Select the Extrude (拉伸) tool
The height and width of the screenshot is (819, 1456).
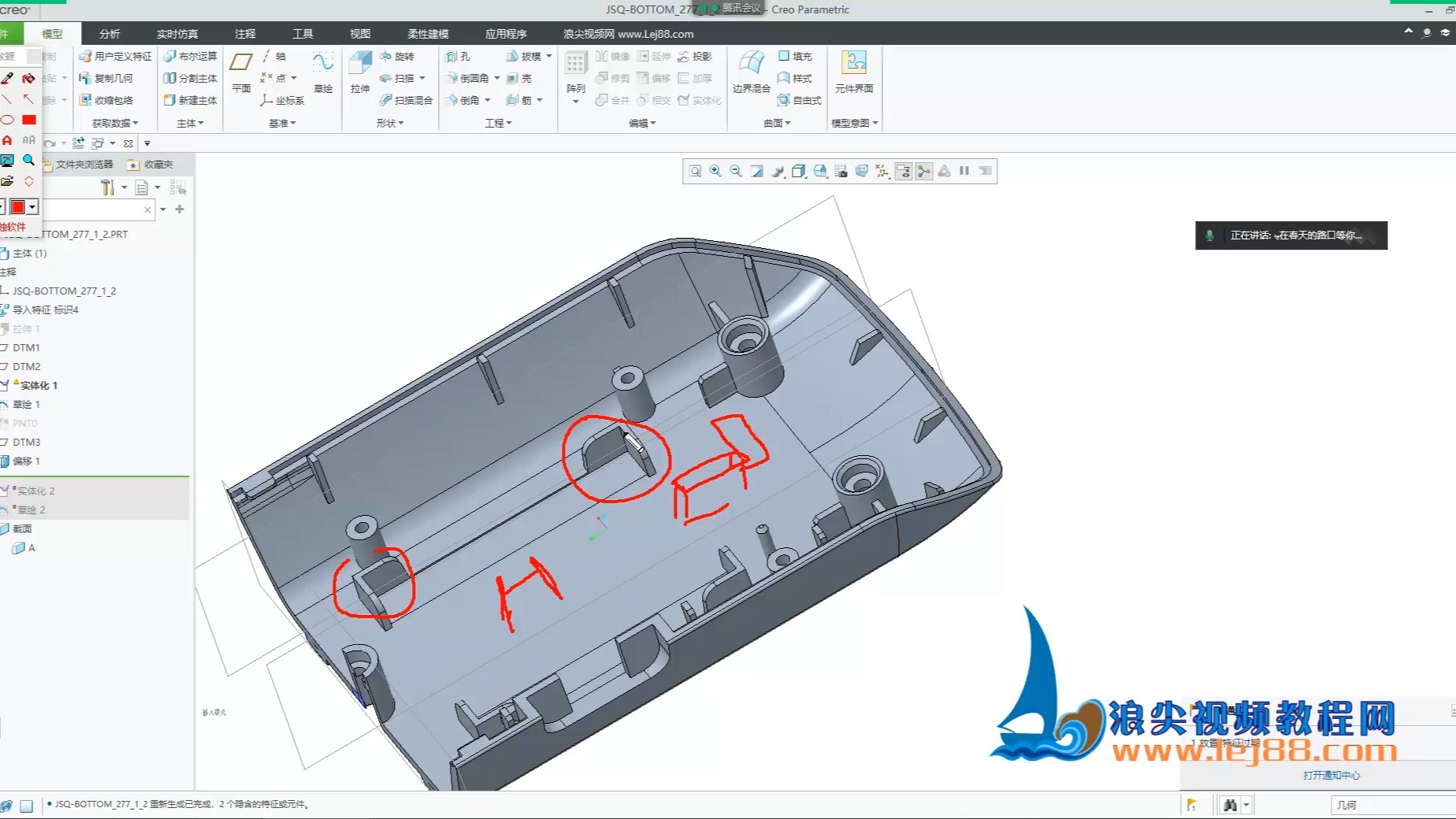tap(360, 71)
